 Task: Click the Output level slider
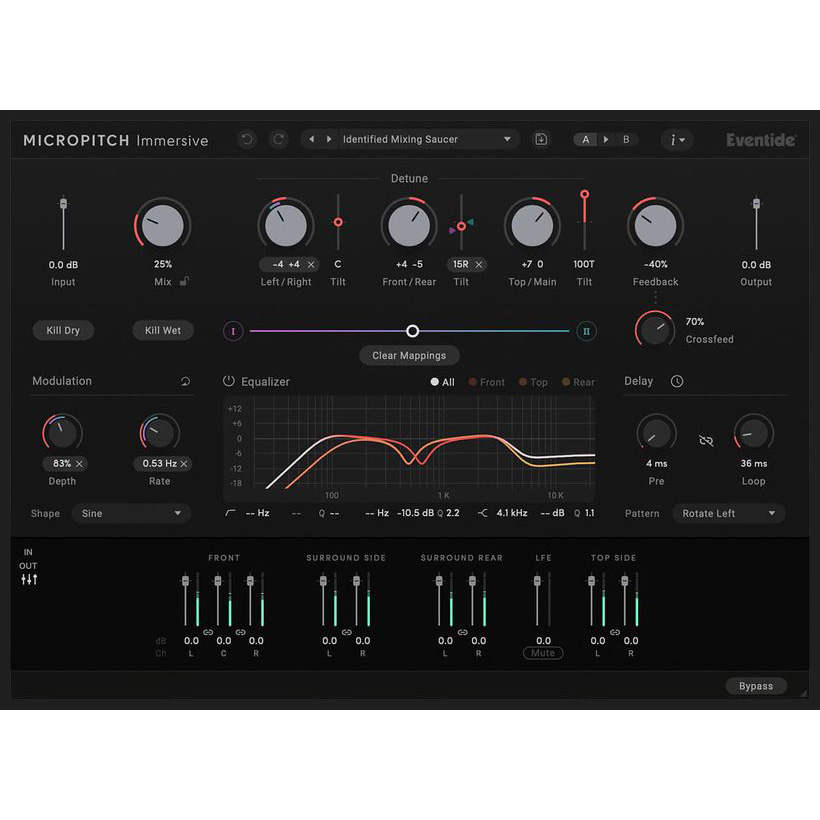click(x=756, y=223)
